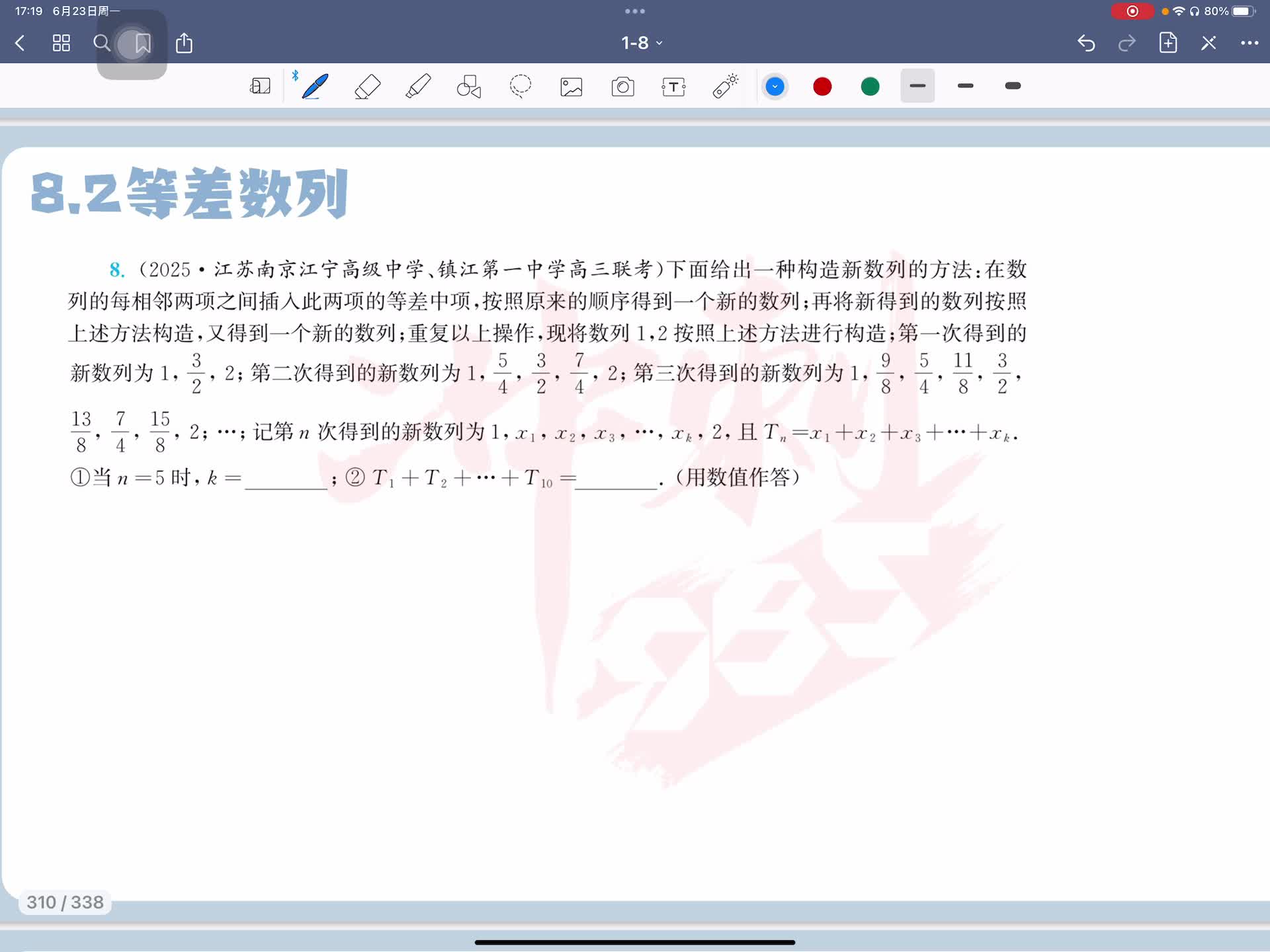Toggle the read-only zoom window tool
The image size is (1270, 952).
tap(260, 87)
